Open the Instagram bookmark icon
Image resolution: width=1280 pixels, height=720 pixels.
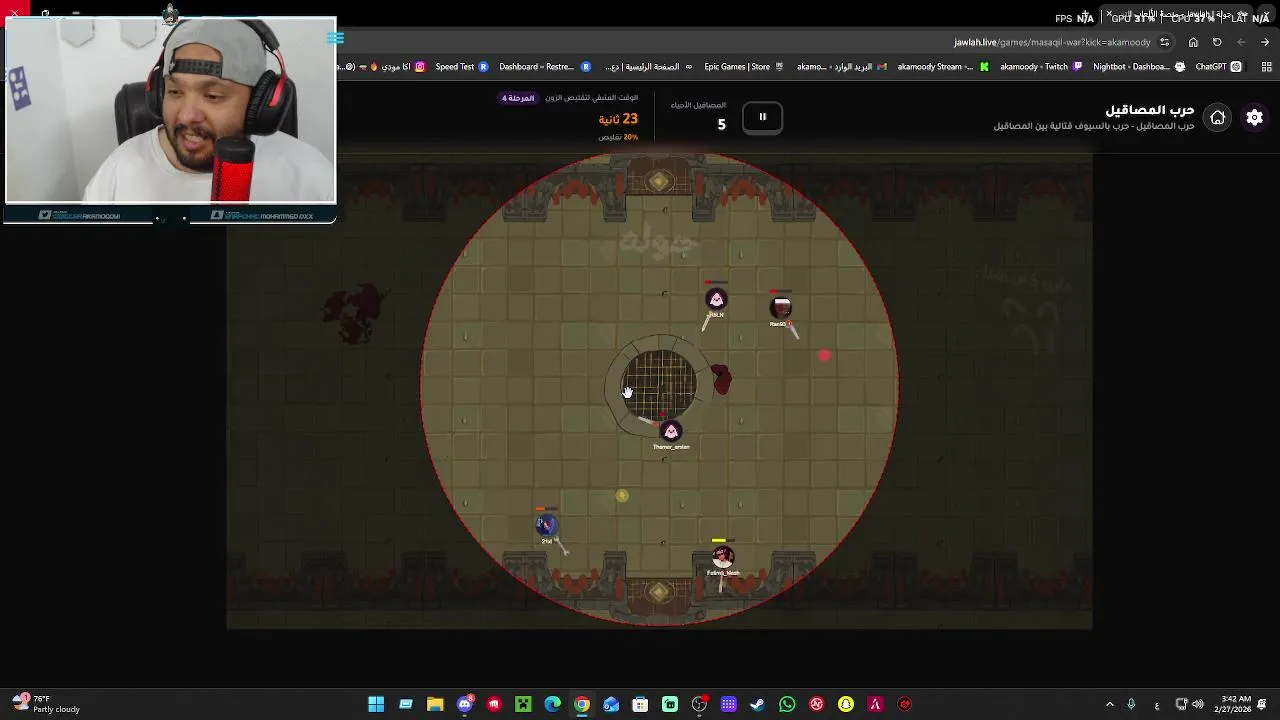pyautogui.click(x=420, y=67)
